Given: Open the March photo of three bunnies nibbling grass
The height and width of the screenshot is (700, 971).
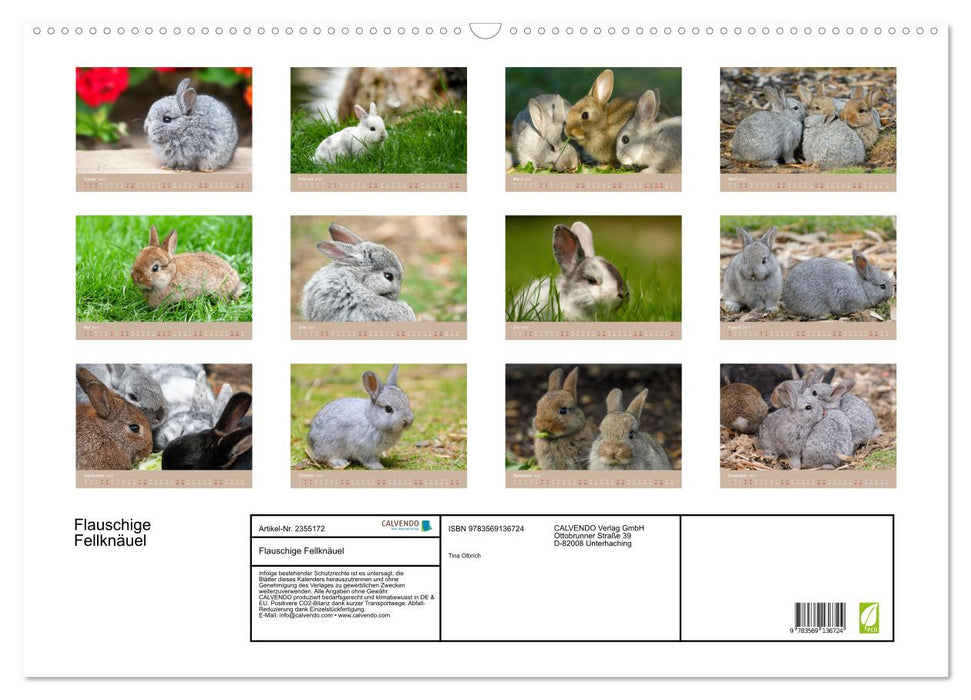Looking at the screenshot, I should point(593,121).
